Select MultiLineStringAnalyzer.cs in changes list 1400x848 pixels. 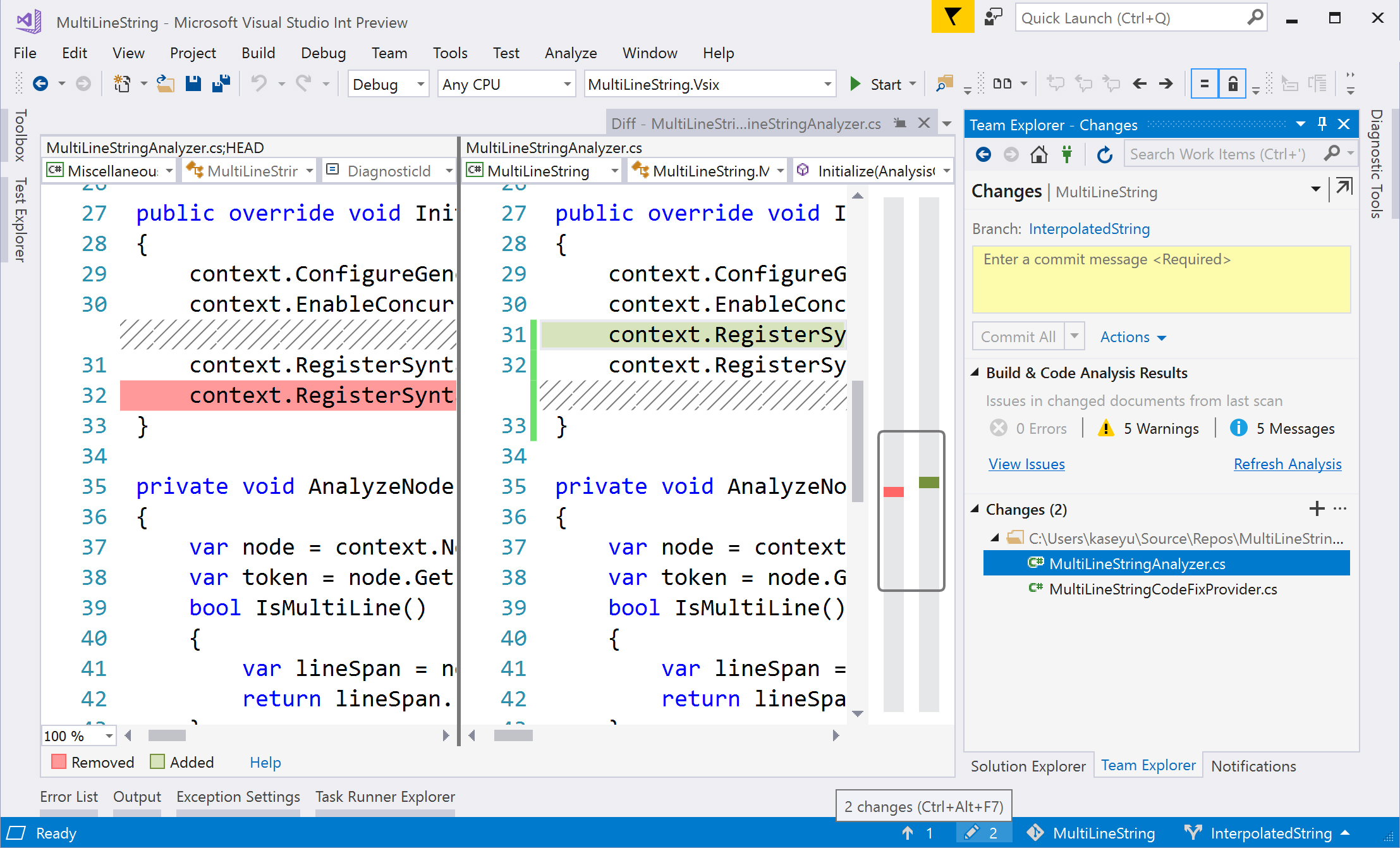[x=1140, y=564]
